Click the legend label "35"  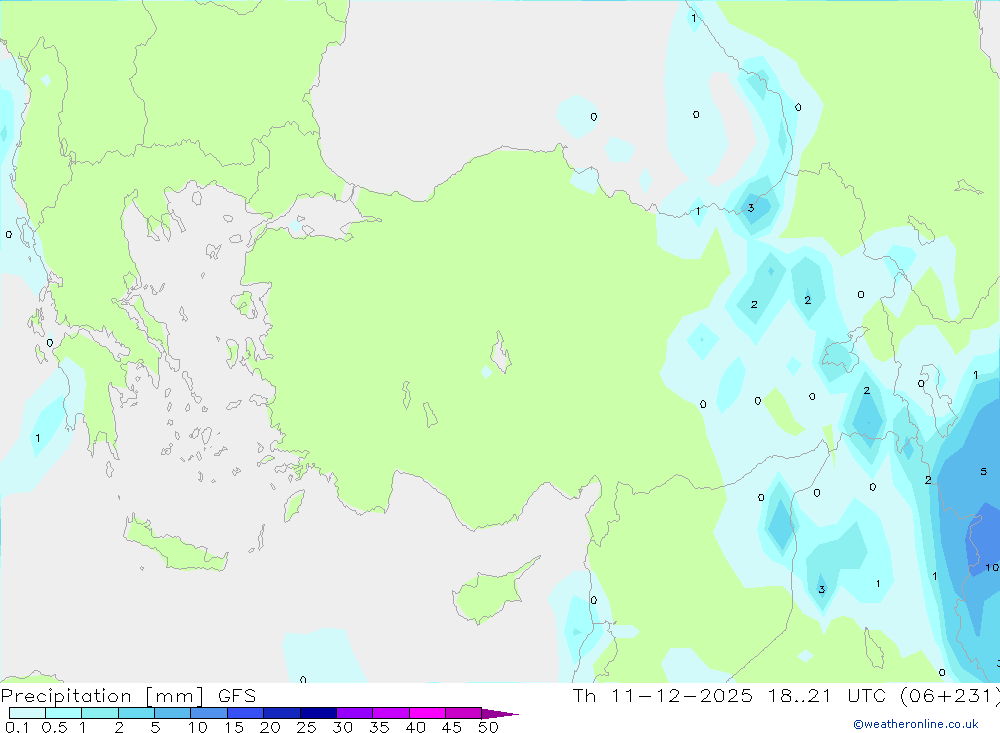379,727
